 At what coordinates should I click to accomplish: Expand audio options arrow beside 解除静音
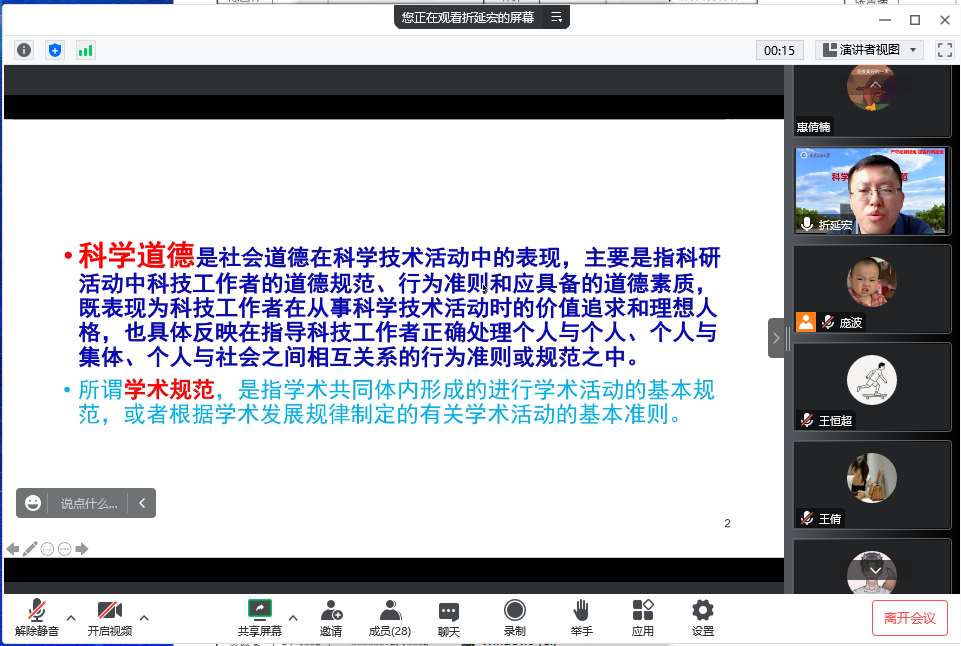pos(70,617)
